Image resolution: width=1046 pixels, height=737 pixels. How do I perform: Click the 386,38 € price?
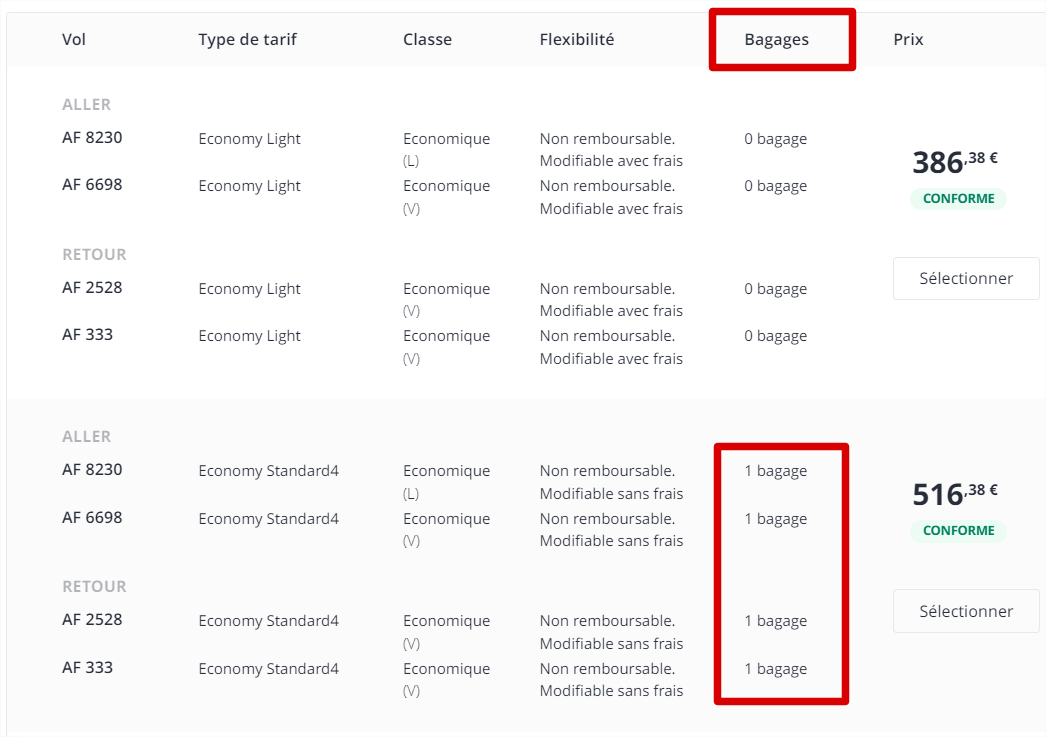click(955, 162)
